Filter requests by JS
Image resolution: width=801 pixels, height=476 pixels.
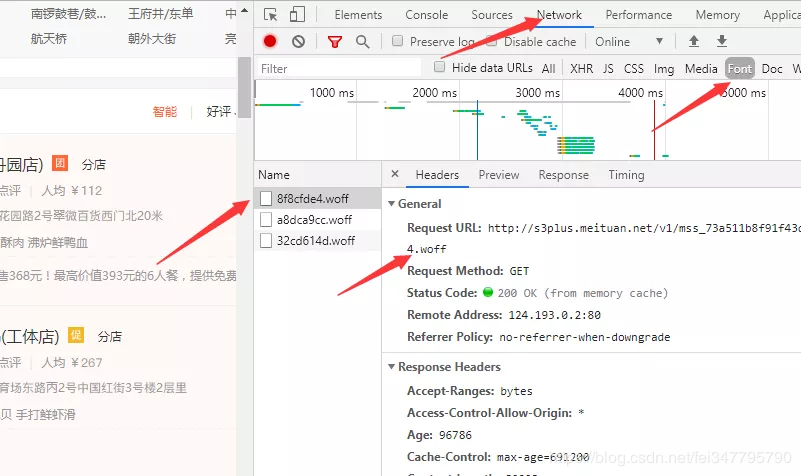[x=608, y=68]
